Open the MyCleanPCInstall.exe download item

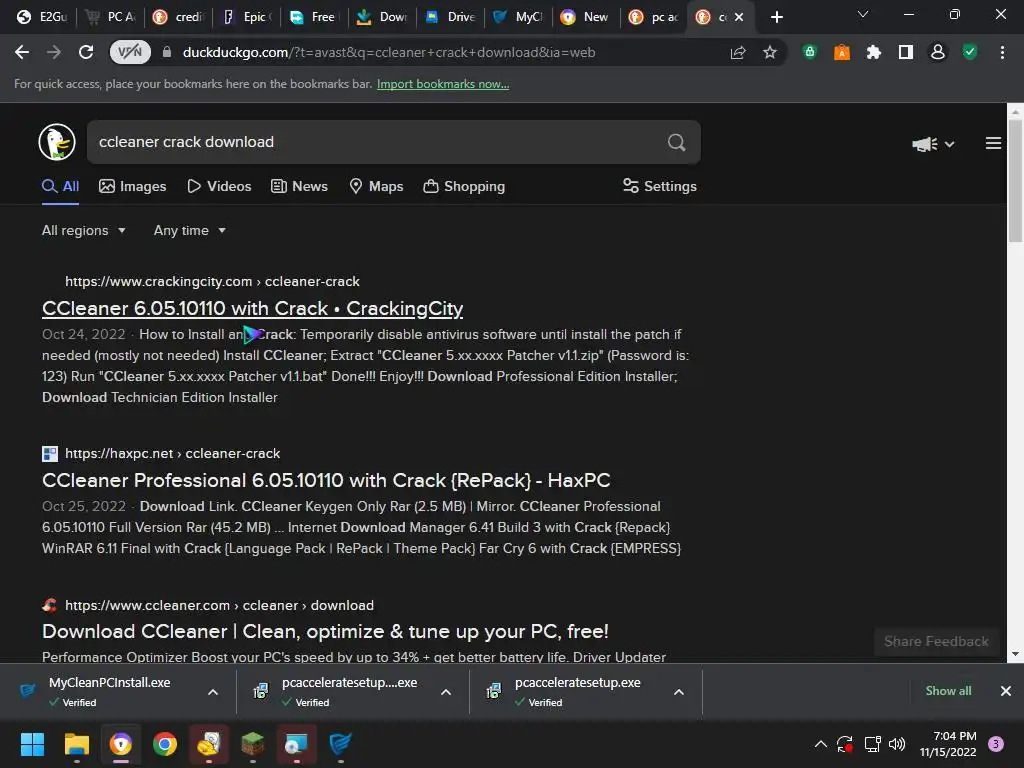[108, 691]
